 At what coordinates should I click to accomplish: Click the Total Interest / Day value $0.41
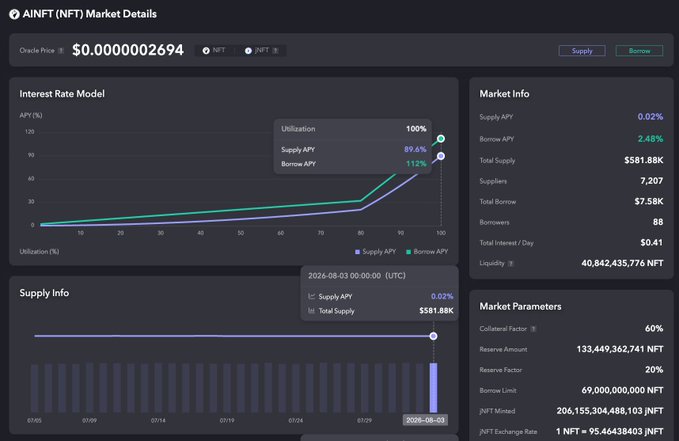pyautogui.click(x=652, y=243)
